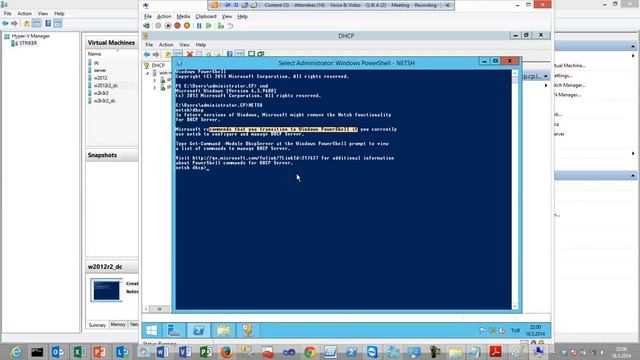Open Recording in the meeting bar

coord(425,5)
